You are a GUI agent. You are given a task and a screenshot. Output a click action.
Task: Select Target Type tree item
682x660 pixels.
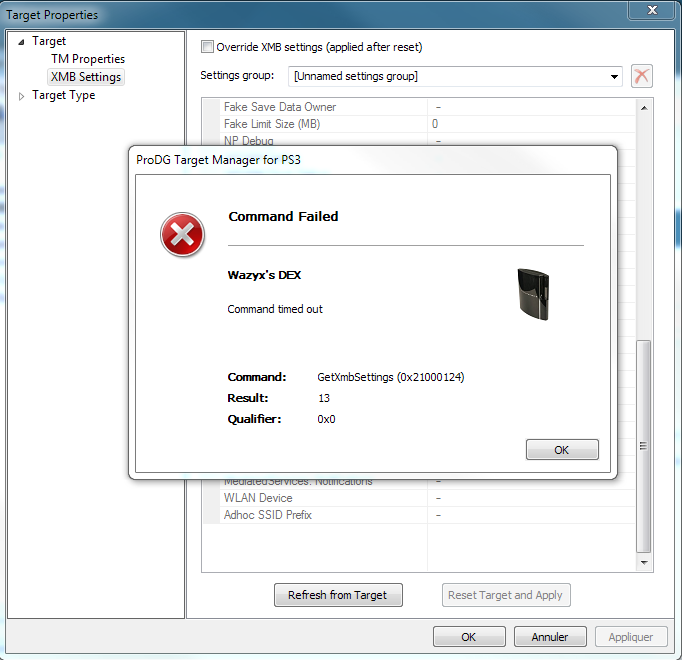click(64, 95)
